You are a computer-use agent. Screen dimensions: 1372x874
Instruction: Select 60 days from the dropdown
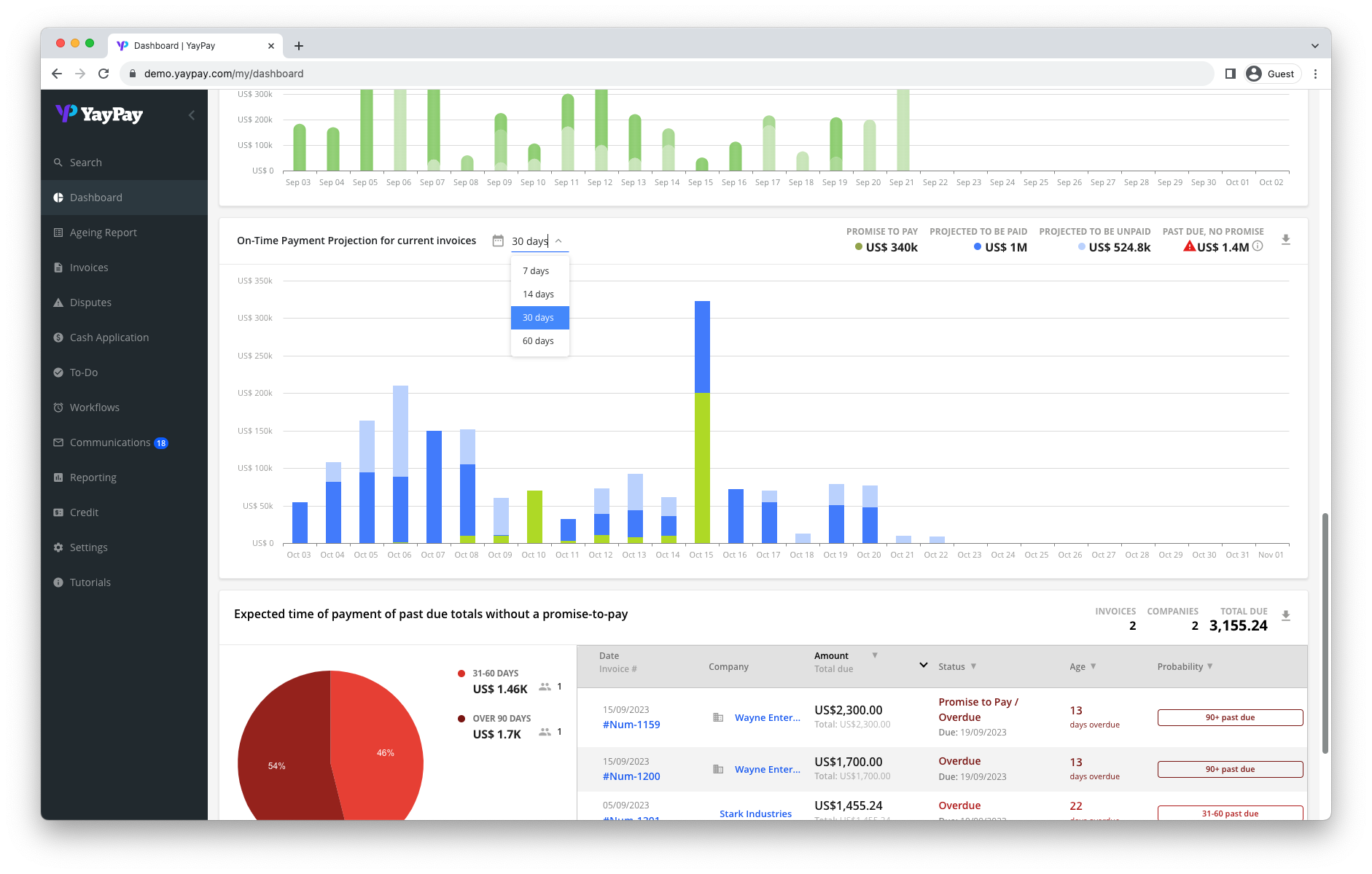(539, 341)
